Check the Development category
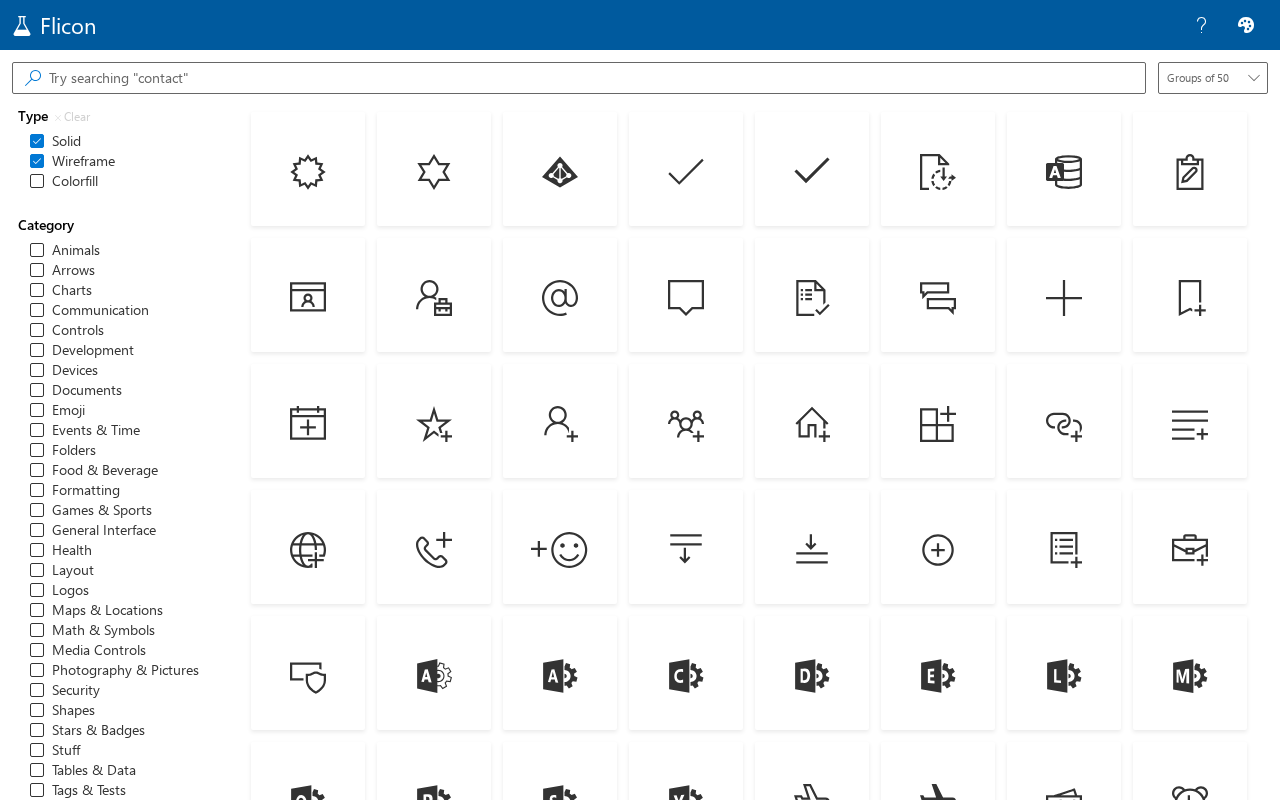The width and height of the screenshot is (1280, 800). click(x=37, y=350)
